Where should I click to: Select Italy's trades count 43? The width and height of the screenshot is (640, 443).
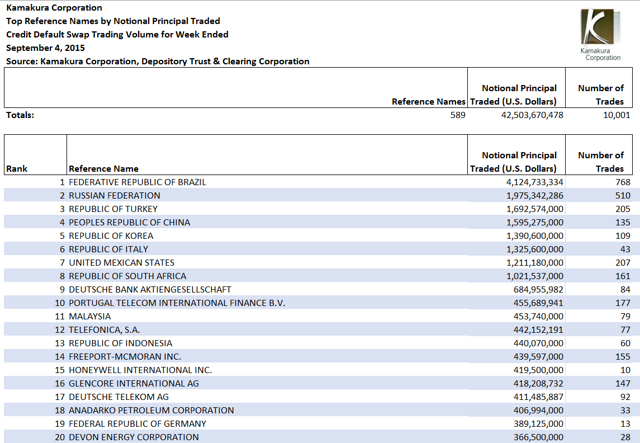pyautogui.click(x=625, y=249)
